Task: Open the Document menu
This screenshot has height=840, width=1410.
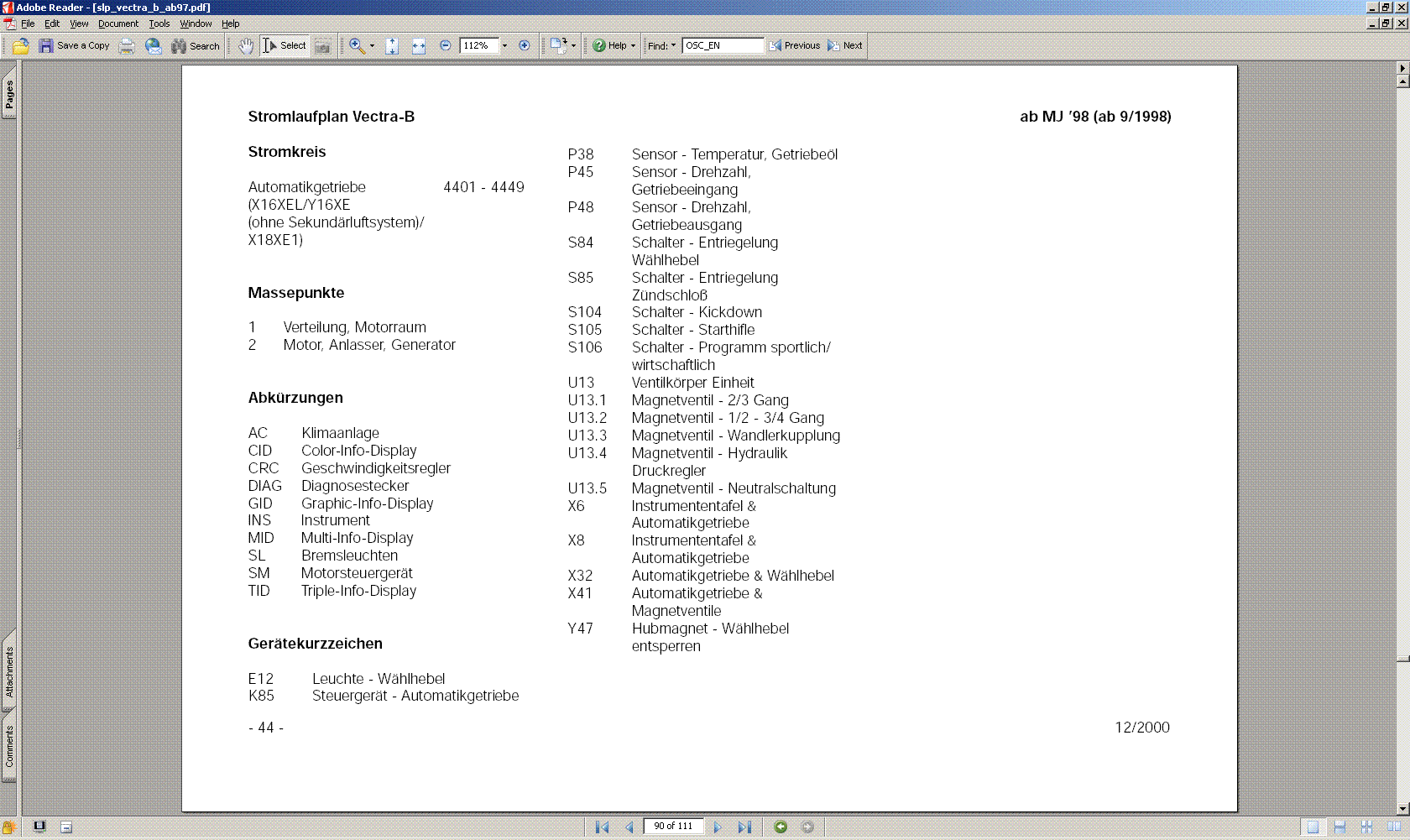Action: (x=118, y=23)
